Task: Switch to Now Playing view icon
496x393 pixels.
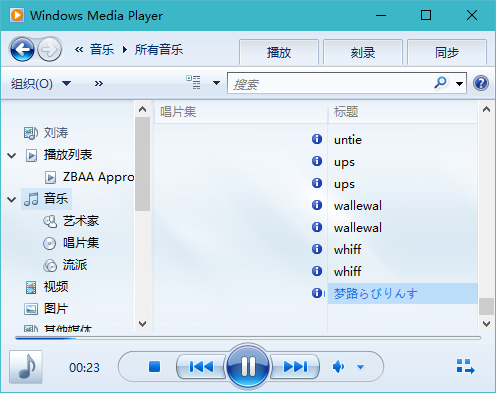Action: tap(465, 366)
